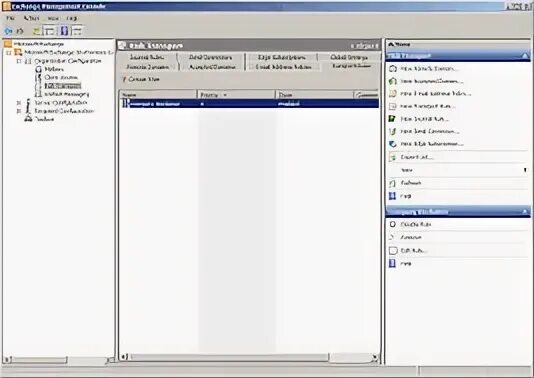534x378 pixels.
Task: Click the Forward arrow toolbar icon
Action: [20, 31]
